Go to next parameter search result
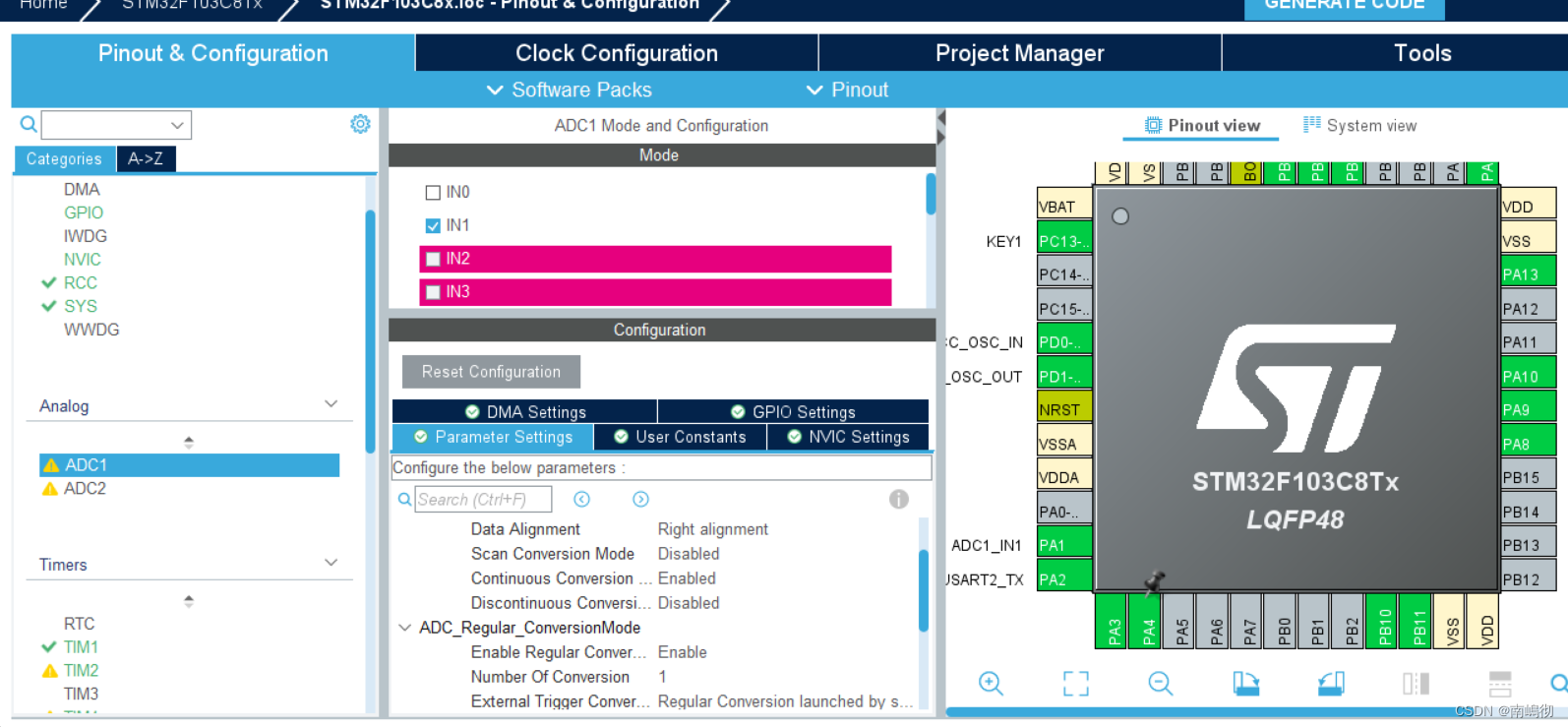Viewport: 1568px width, 727px height. click(x=640, y=500)
